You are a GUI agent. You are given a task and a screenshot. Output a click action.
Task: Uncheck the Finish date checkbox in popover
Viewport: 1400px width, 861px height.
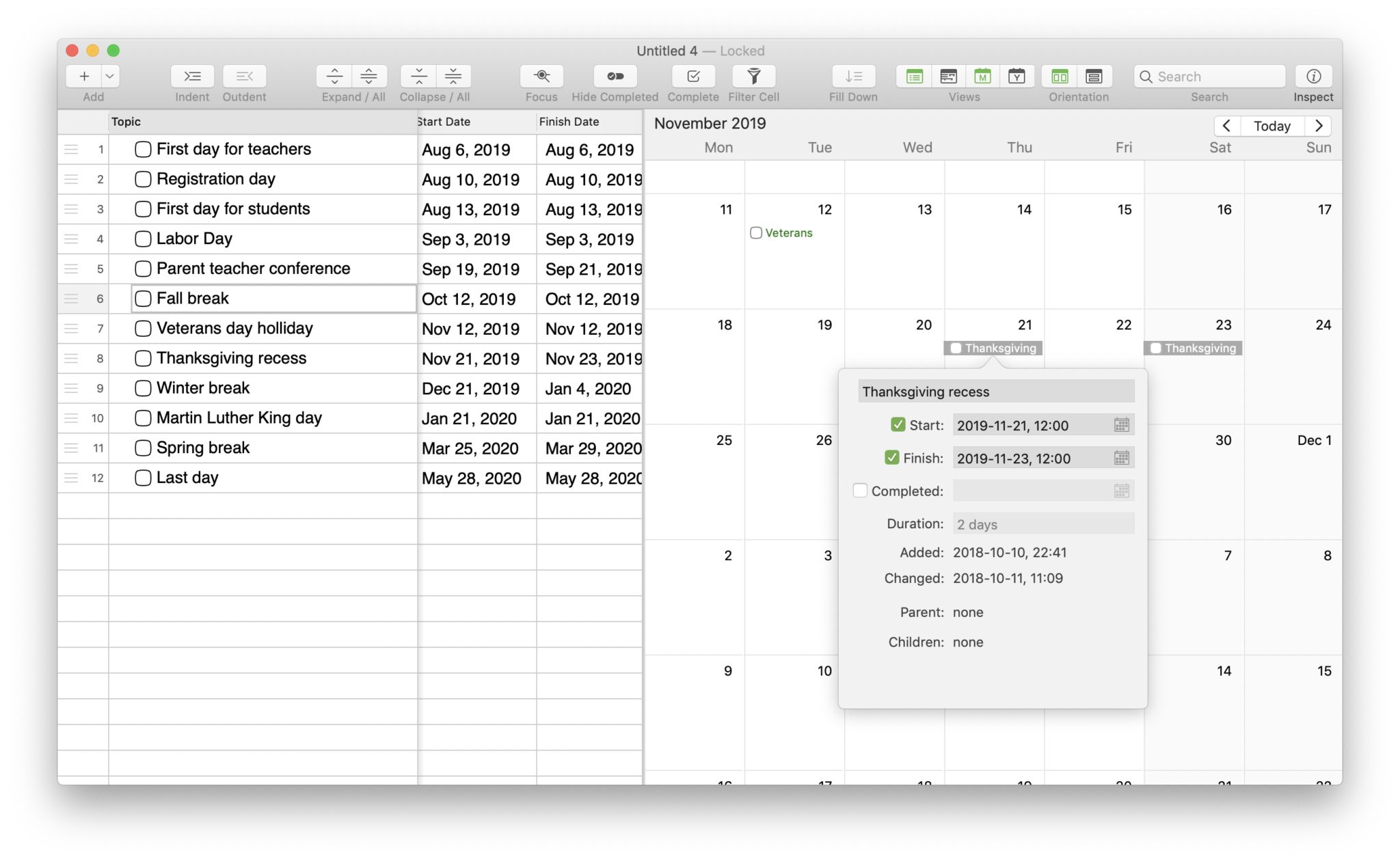891,457
